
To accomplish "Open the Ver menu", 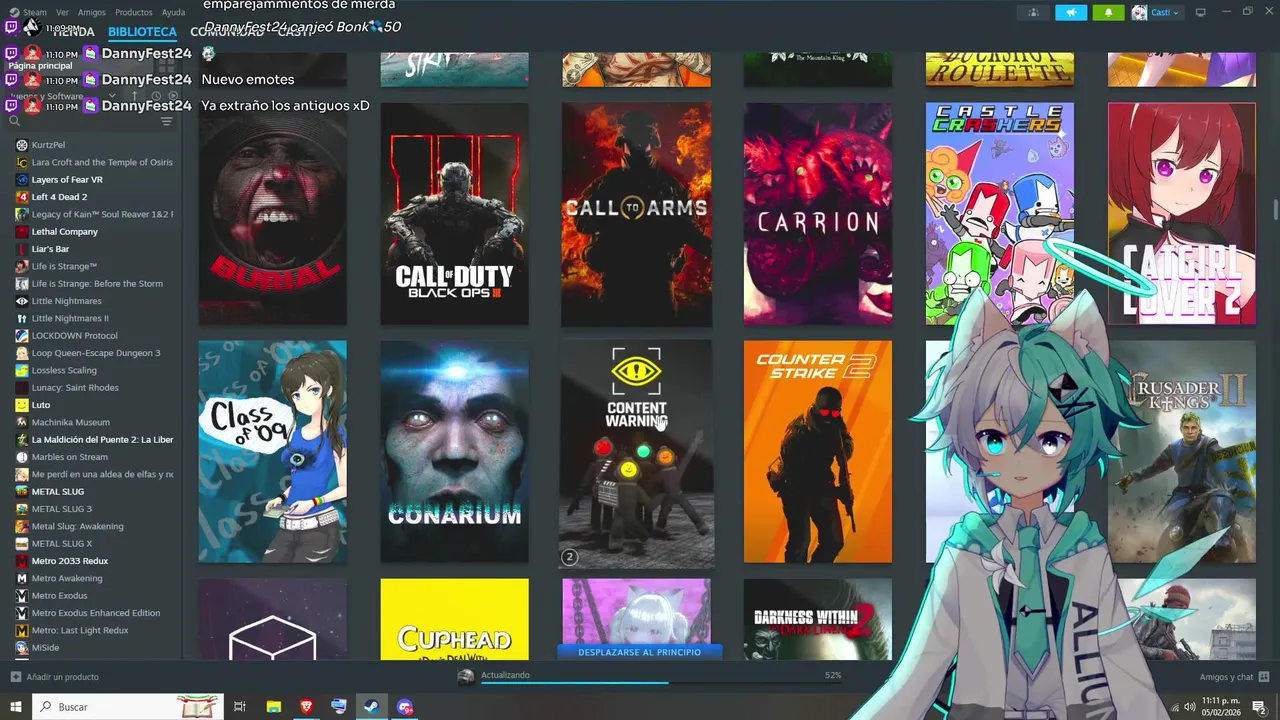I will point(62,12).
